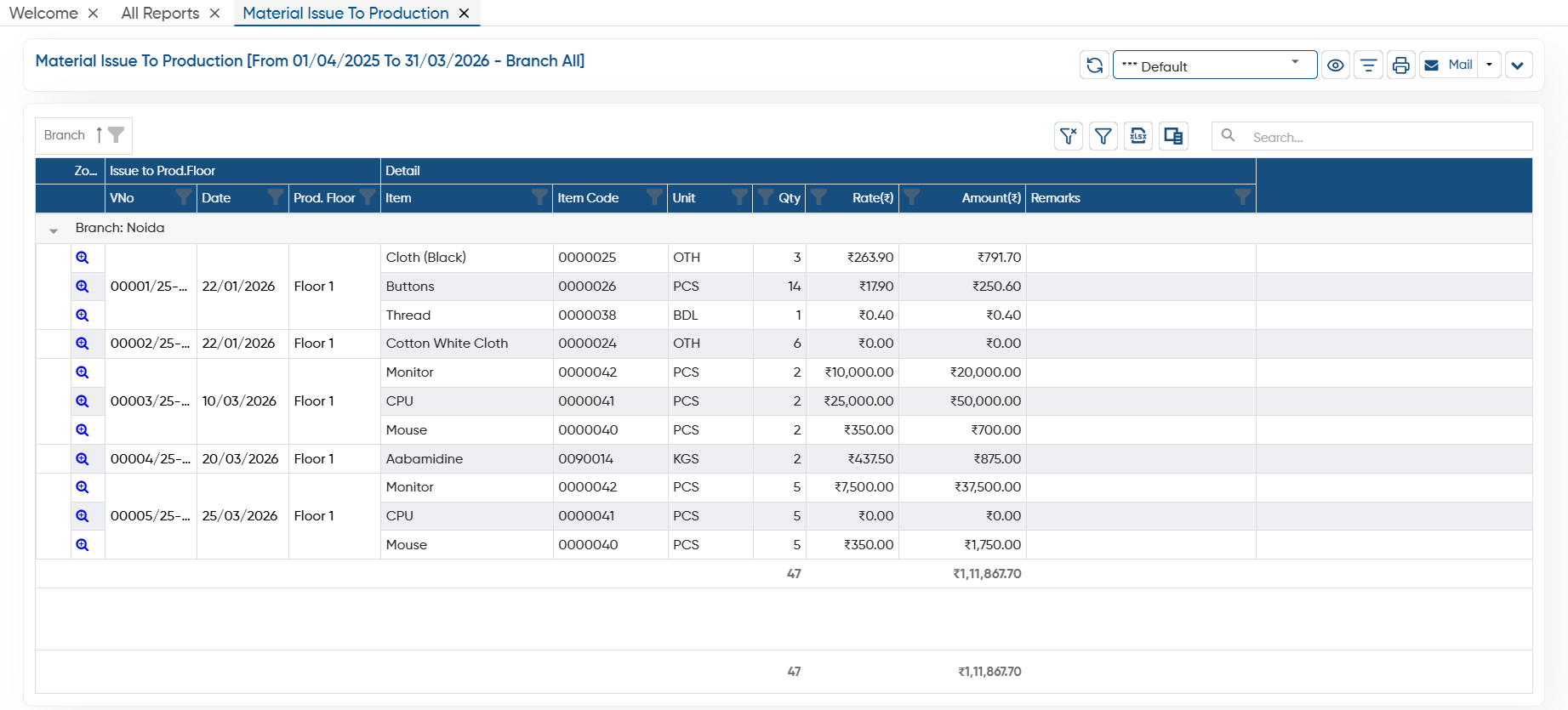Filter the Item column
The height and width of the screenshot is (710, 1568).
coord(539,197)
